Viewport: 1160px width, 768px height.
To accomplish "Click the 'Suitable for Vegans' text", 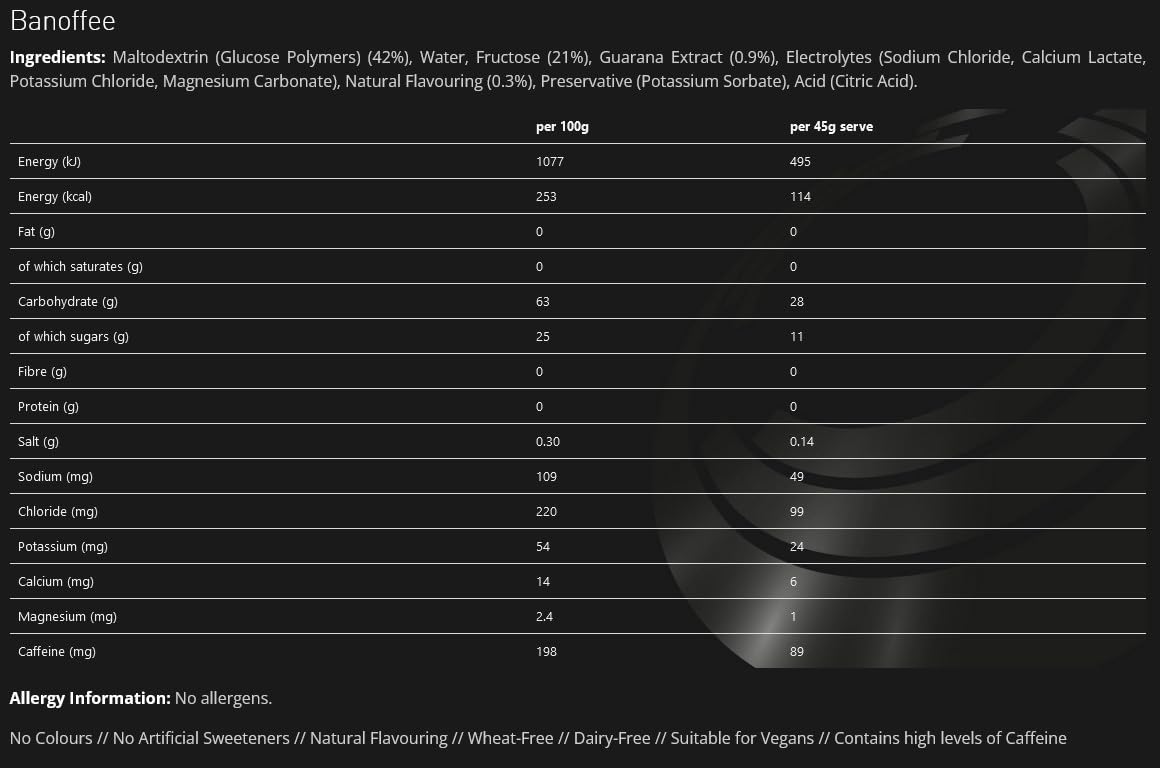I will point(742,739).
